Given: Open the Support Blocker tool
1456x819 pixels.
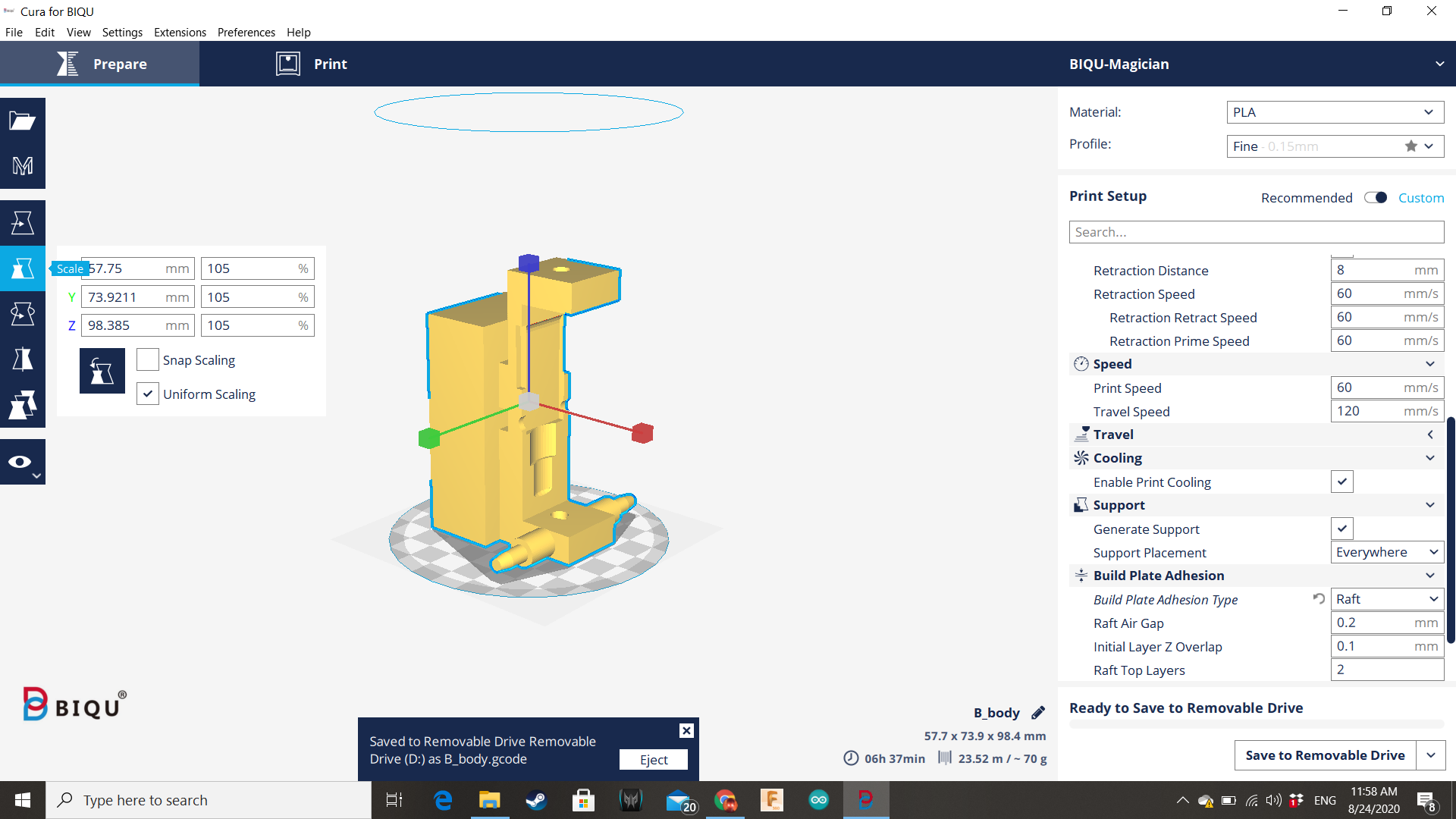Looking at the screenshot, I should pyautogui.click(x=23, y=405).
